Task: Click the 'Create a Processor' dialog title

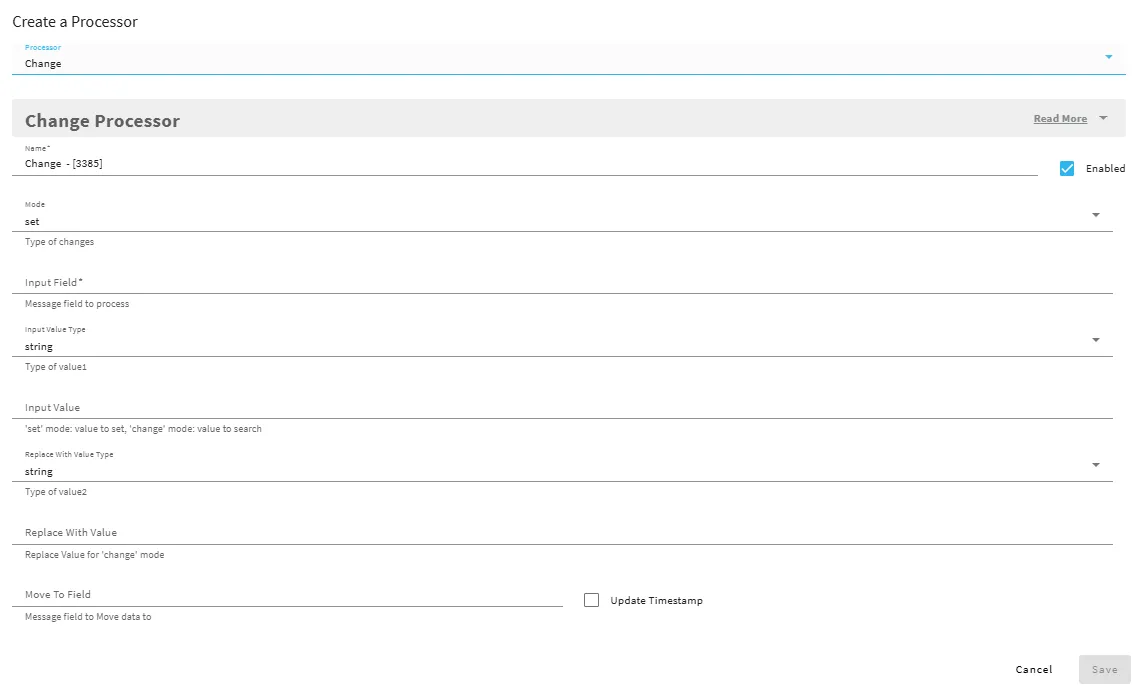Action: pos(75,22)
